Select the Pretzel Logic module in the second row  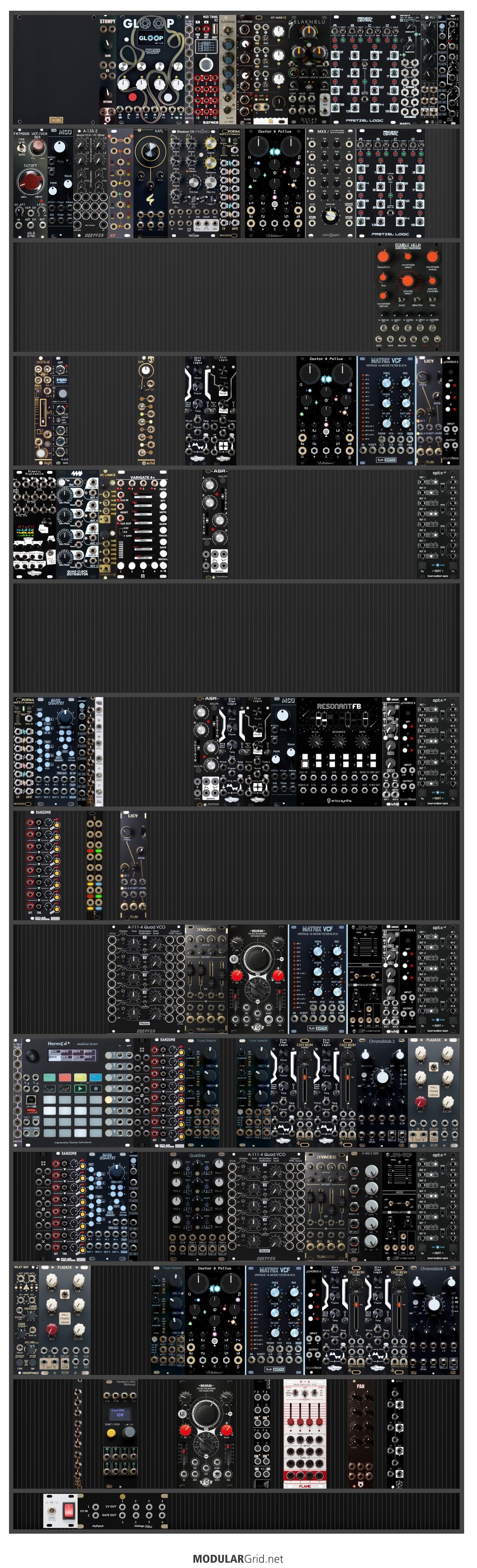point(390,183)
